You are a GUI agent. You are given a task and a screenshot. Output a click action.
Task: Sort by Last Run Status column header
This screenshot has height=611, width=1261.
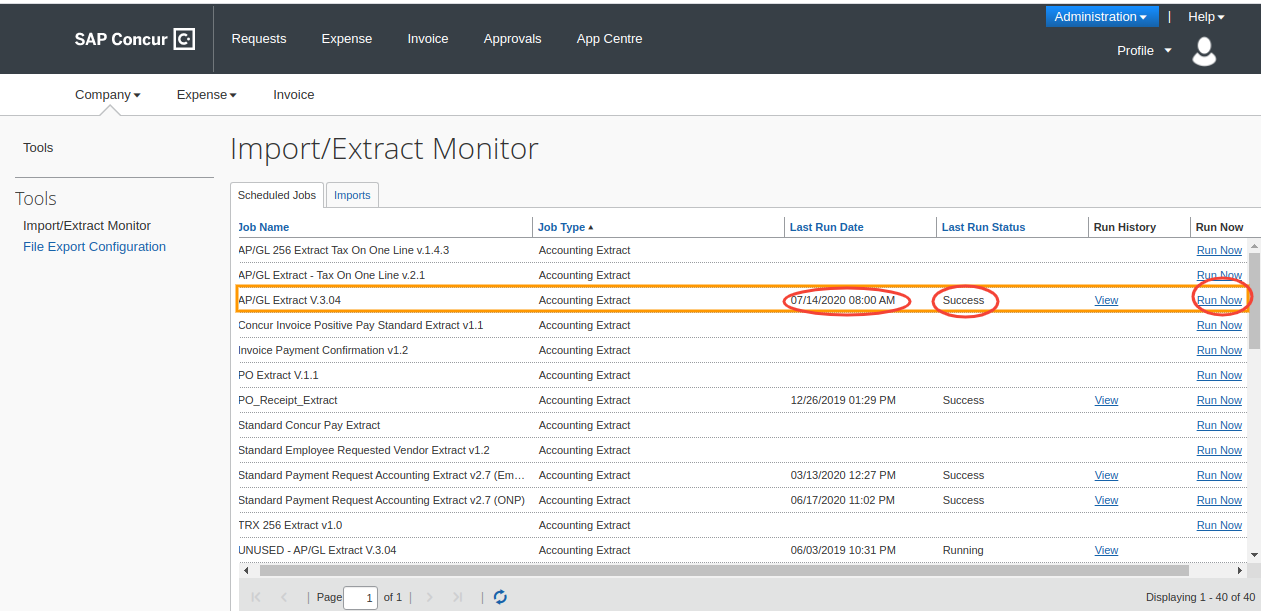983,227
